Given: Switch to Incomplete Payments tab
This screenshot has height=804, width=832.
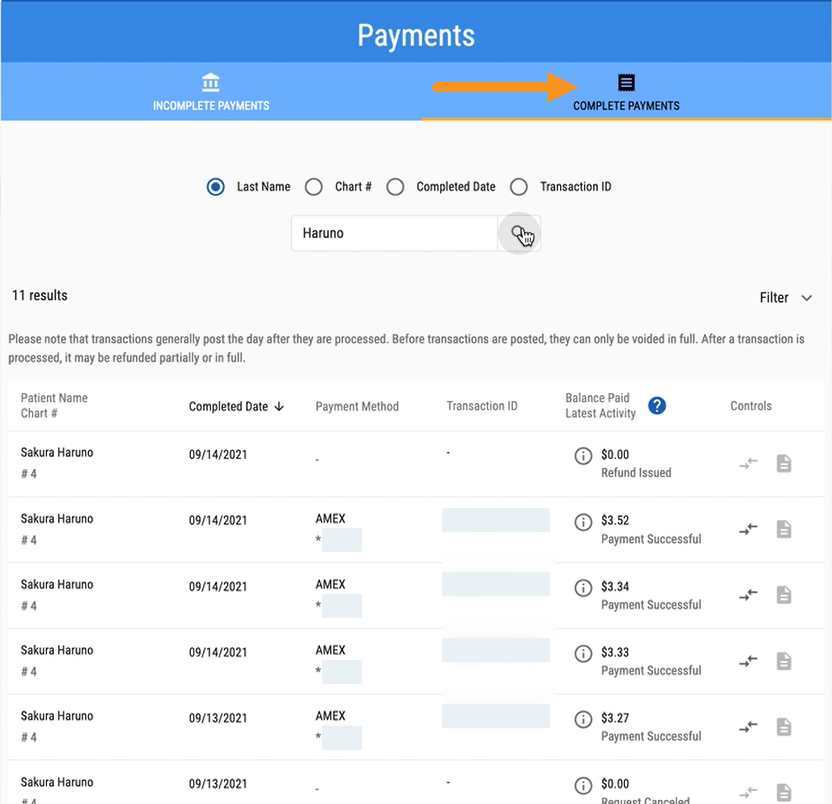Looking at the screenshot, I should pos(211,92).
